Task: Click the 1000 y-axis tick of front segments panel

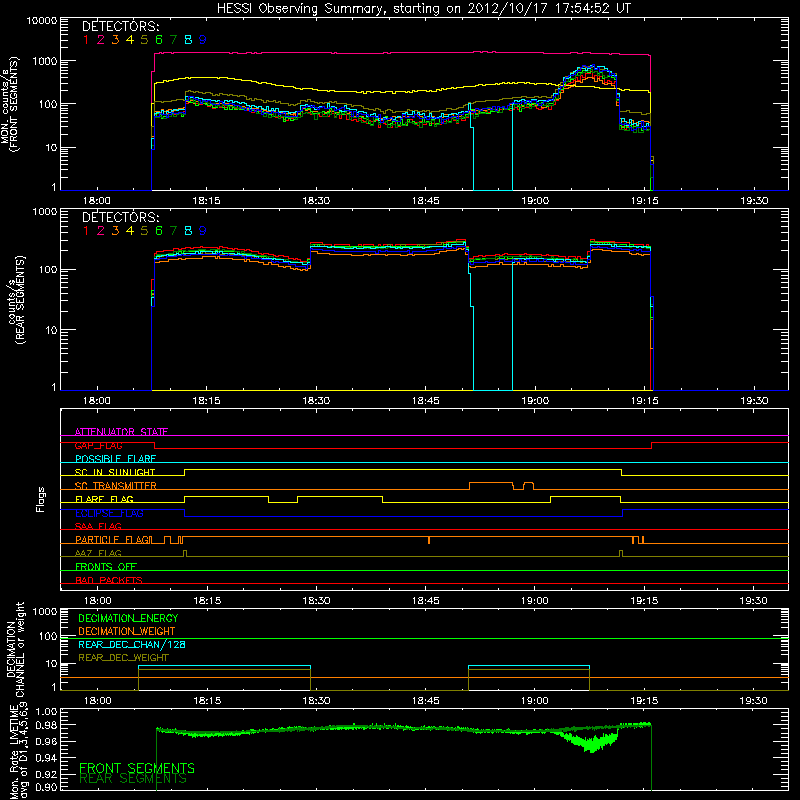Action: point(45,61)
